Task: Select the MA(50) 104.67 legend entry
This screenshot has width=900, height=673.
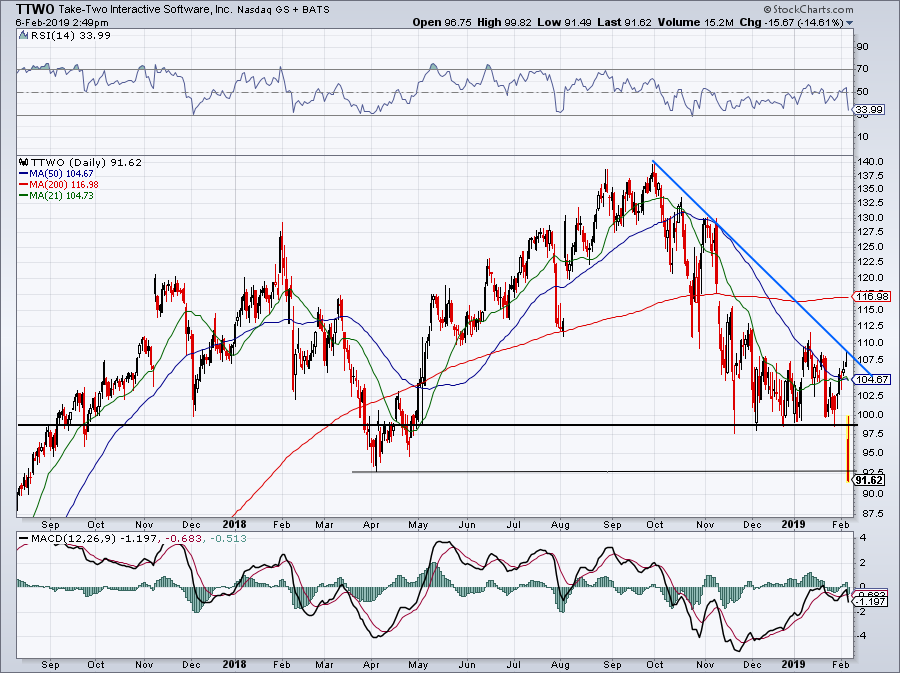Action: (56, 173)
